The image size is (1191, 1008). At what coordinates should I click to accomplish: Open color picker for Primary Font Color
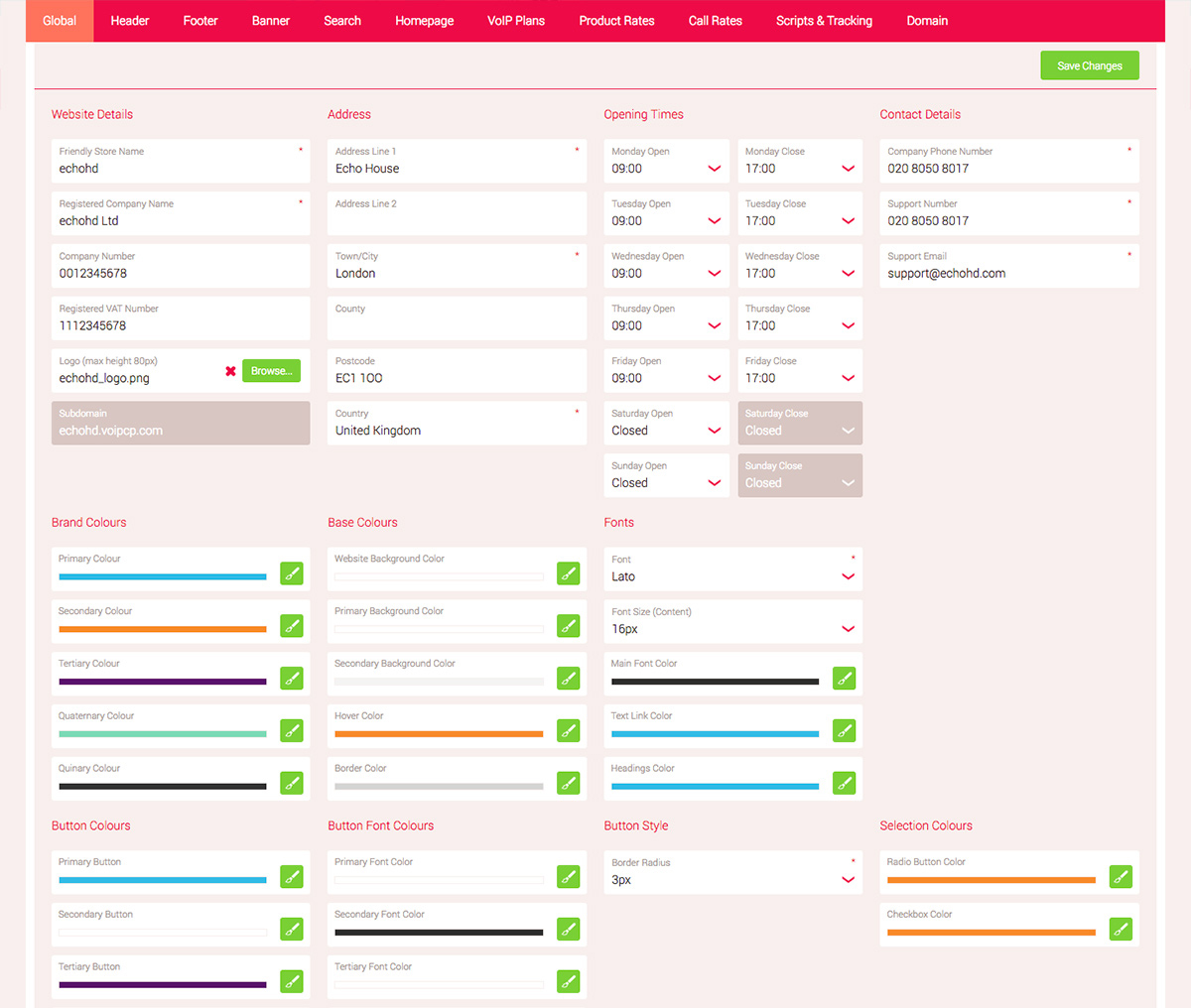569,877
